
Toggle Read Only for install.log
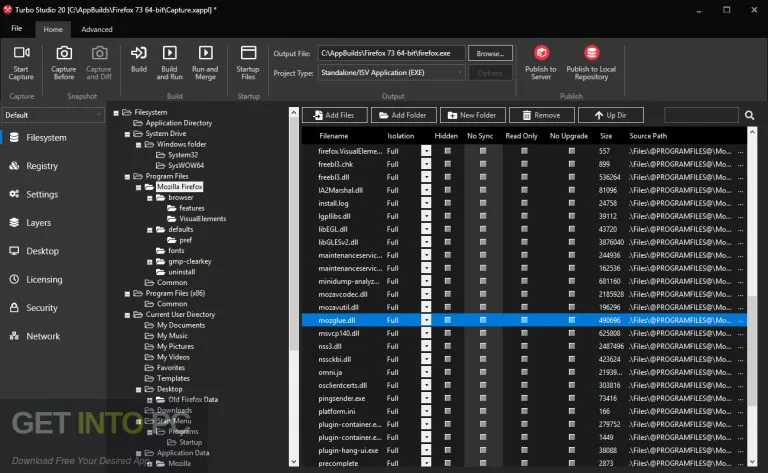click(524, 203)
